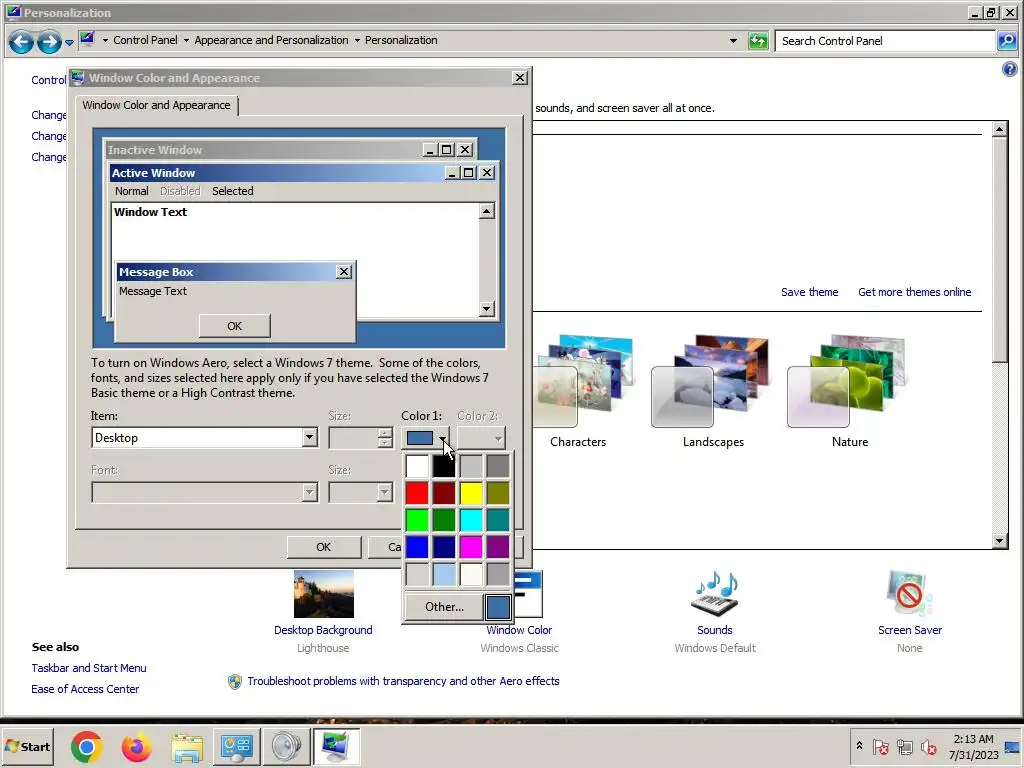Click OK in the Message Box preview

(x=234, y=326)
